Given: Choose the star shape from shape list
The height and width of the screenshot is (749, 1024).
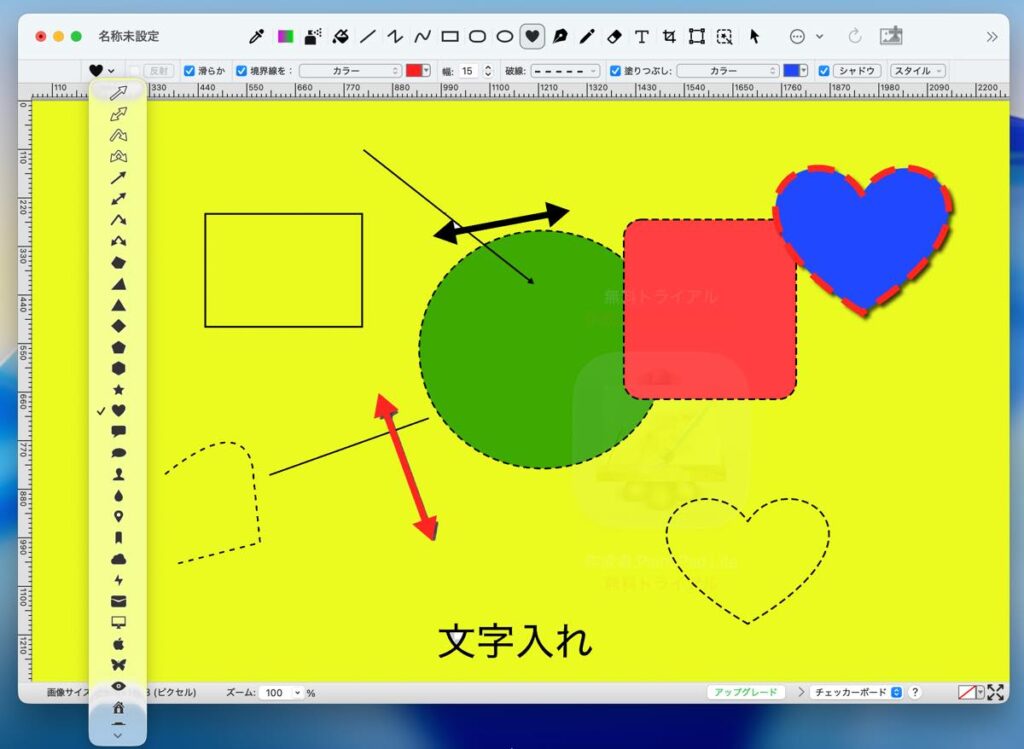Looking at the screenshot, I should pyautogui.click(x=118, y=389).
